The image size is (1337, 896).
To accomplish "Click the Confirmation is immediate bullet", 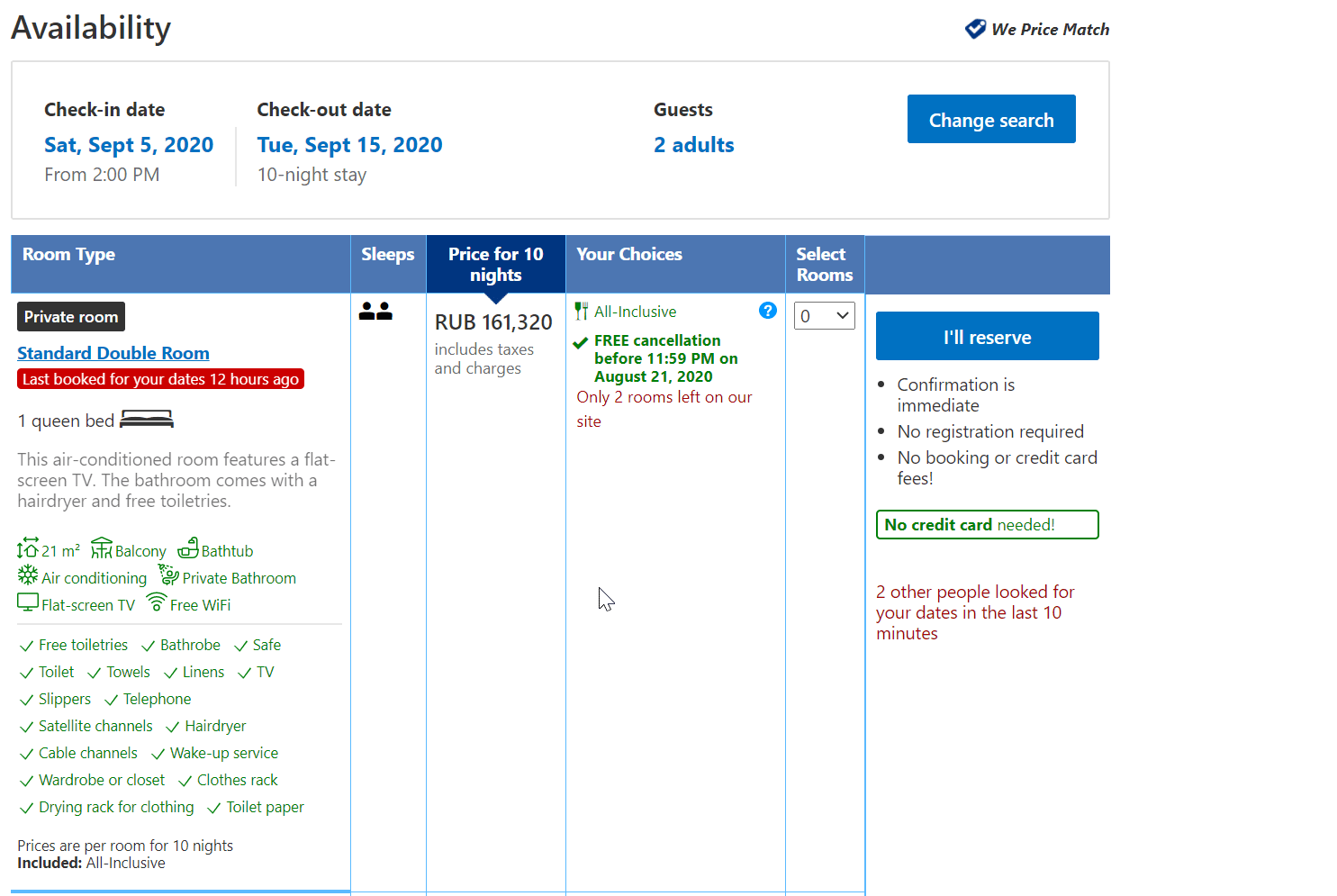I will (x=956, y=395).
